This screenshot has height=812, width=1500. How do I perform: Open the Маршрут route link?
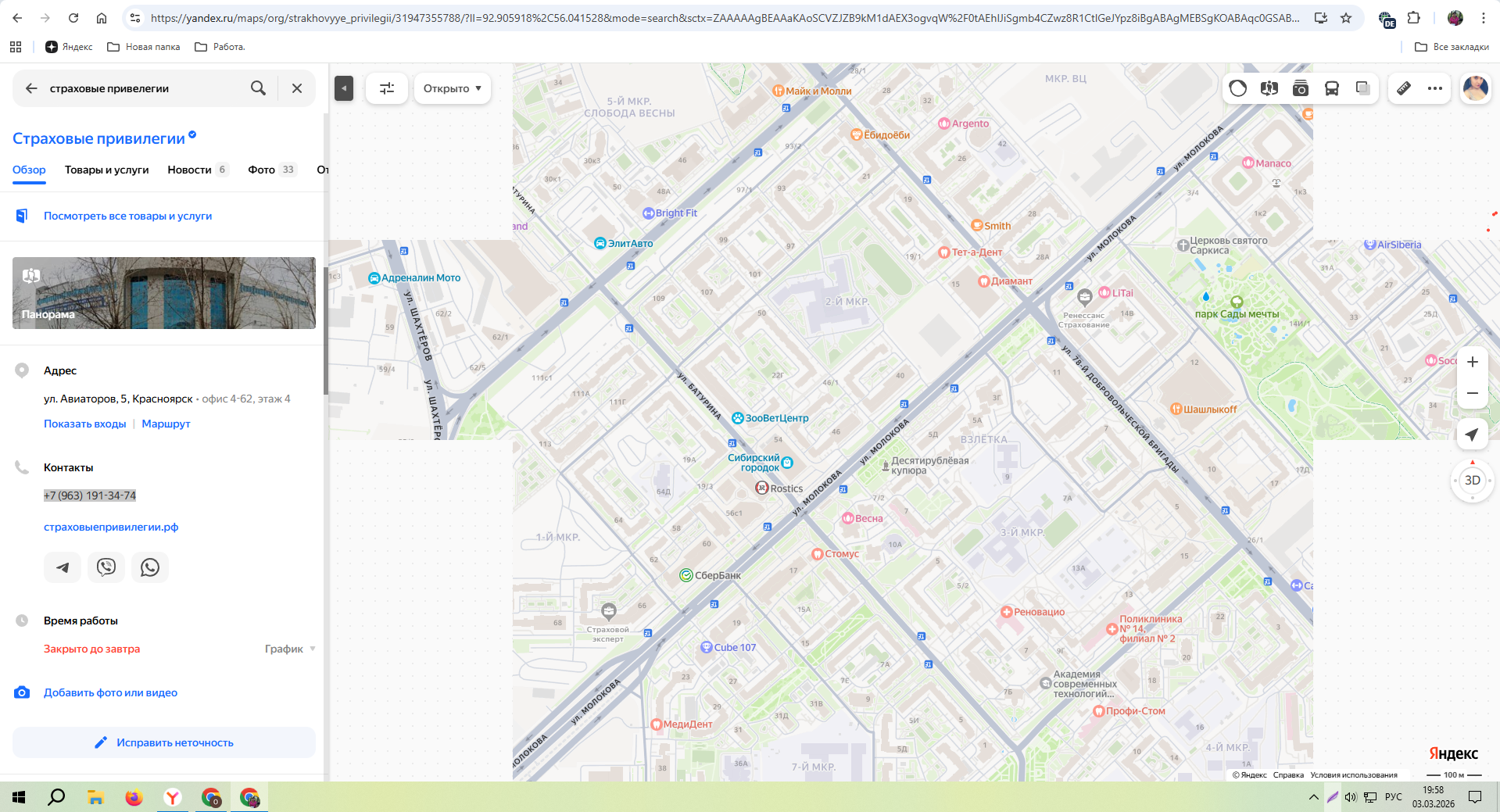pos(166,424)
